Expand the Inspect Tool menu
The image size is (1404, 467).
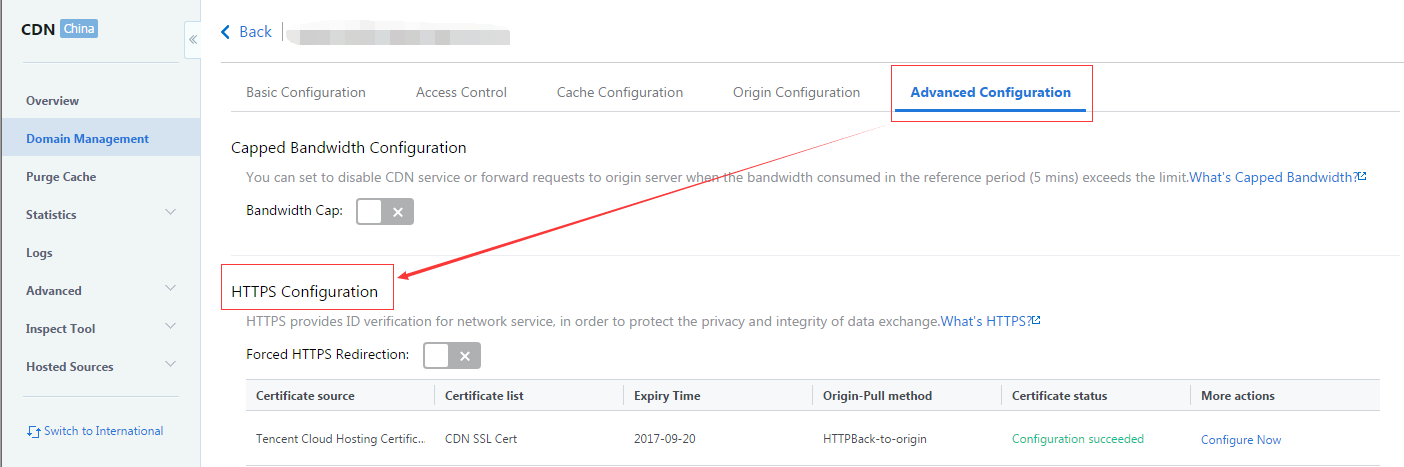pyautogui.click(x=100, y=328)
